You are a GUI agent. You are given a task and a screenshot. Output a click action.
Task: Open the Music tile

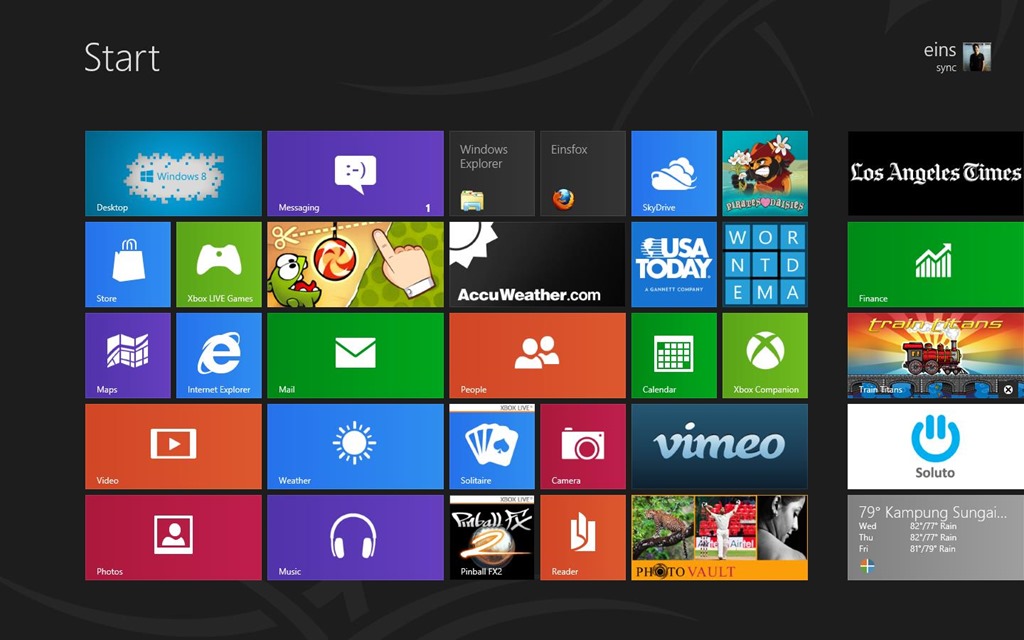355,537
